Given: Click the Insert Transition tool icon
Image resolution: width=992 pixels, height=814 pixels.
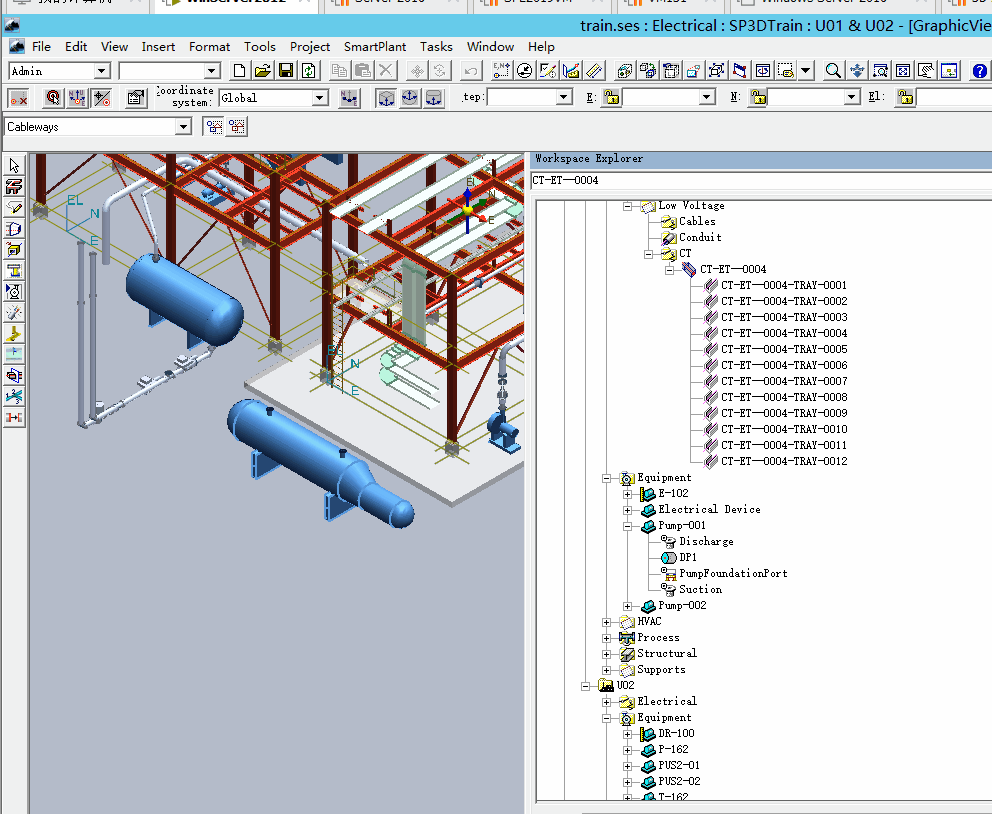Looking at the screenshot, I should pyautogui.click(x=14, y=229).
